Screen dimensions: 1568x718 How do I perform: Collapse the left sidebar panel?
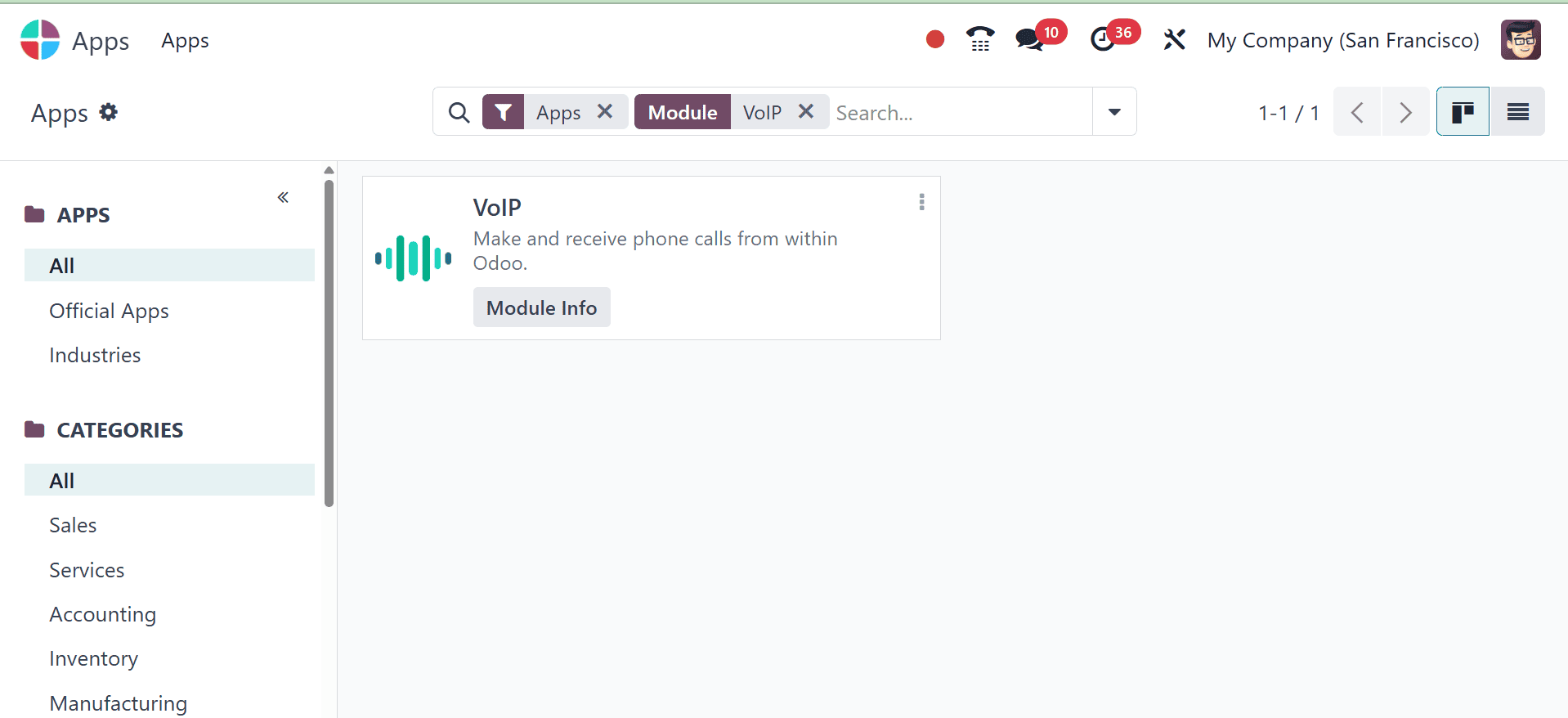point(283,197)
